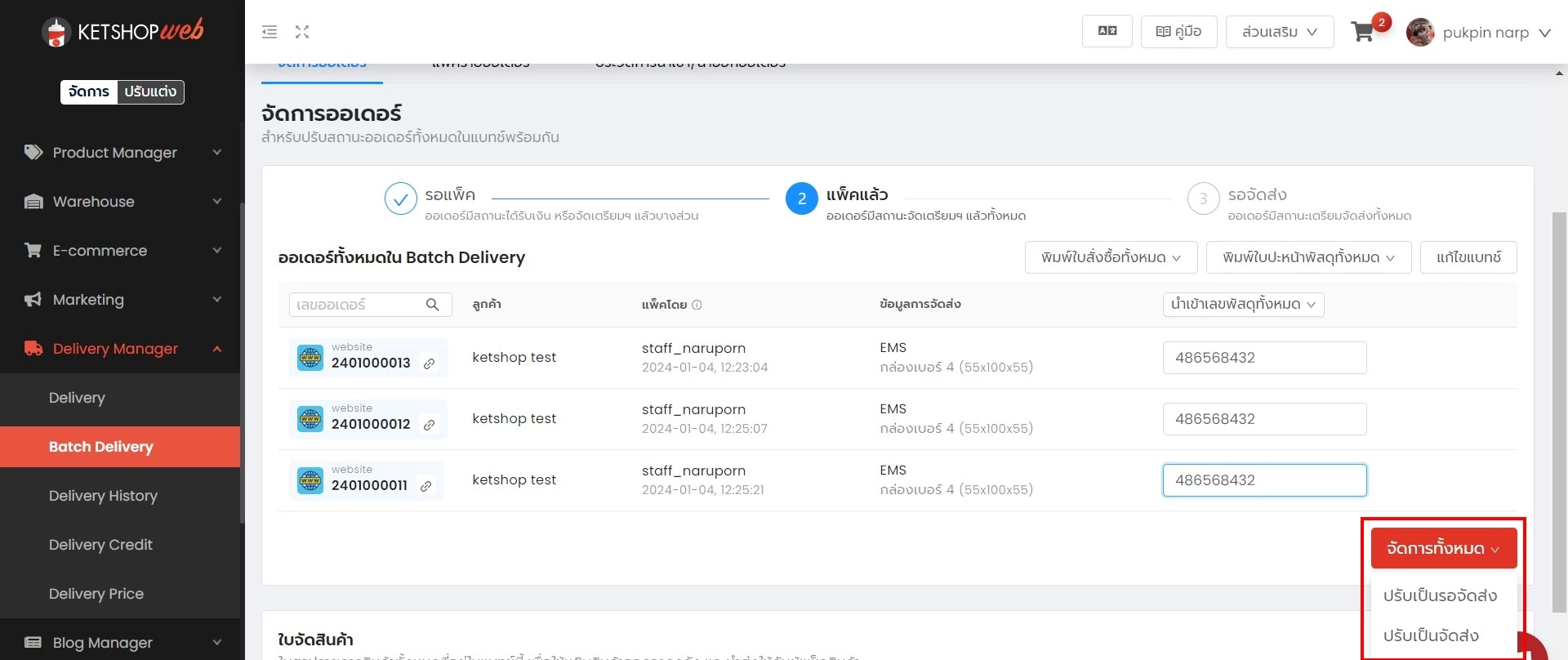Screen dimensions: 1568x660
Task: Click timestamp 2024-01-04, 12:23:04
Action: [x=705, y=368]
